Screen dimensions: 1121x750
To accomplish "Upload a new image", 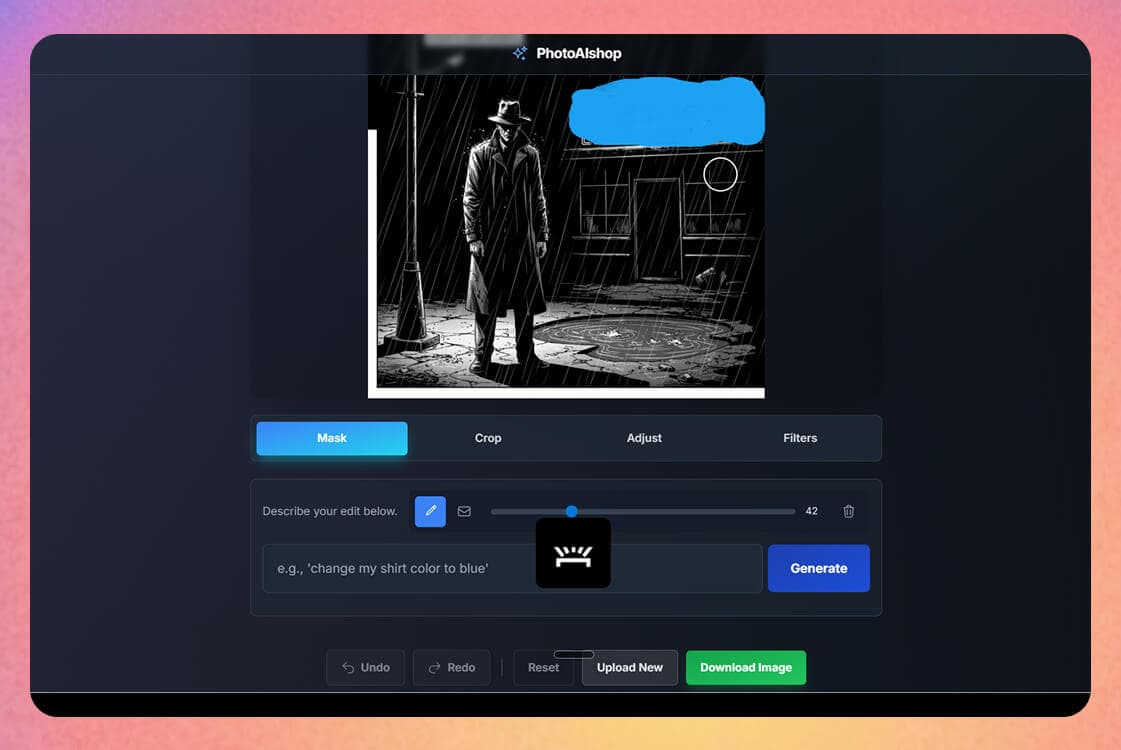I will tap(629, 667).
